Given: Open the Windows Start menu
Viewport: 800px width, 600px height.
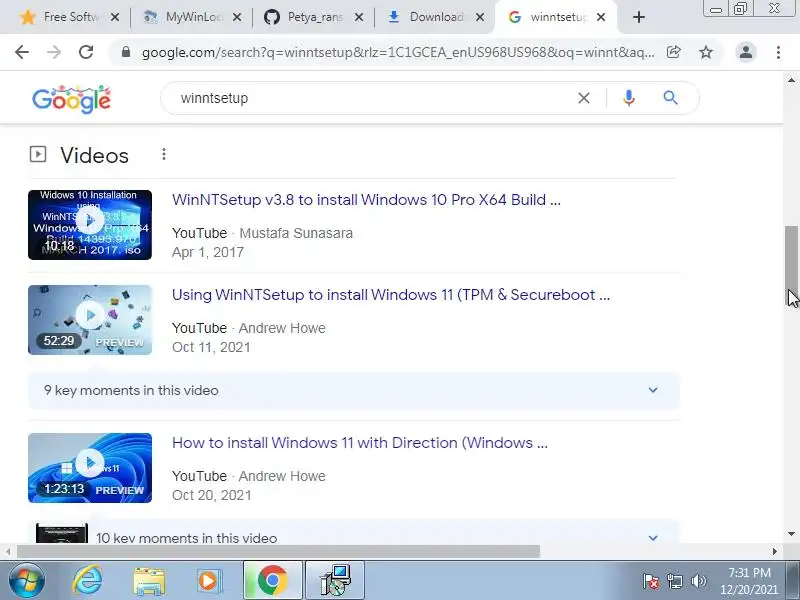Looking at the screenshot, I should 27,581.
